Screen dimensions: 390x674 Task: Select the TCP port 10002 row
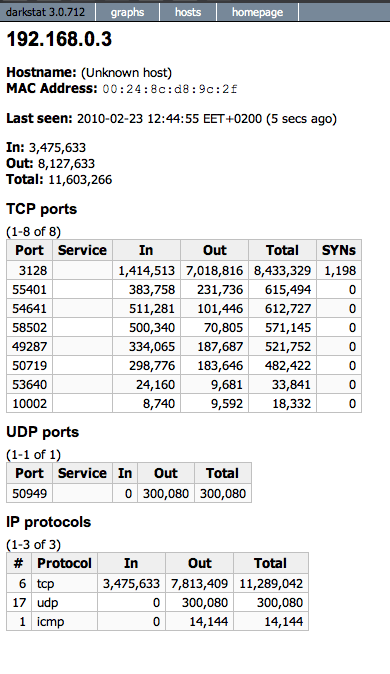click(184, 404)
